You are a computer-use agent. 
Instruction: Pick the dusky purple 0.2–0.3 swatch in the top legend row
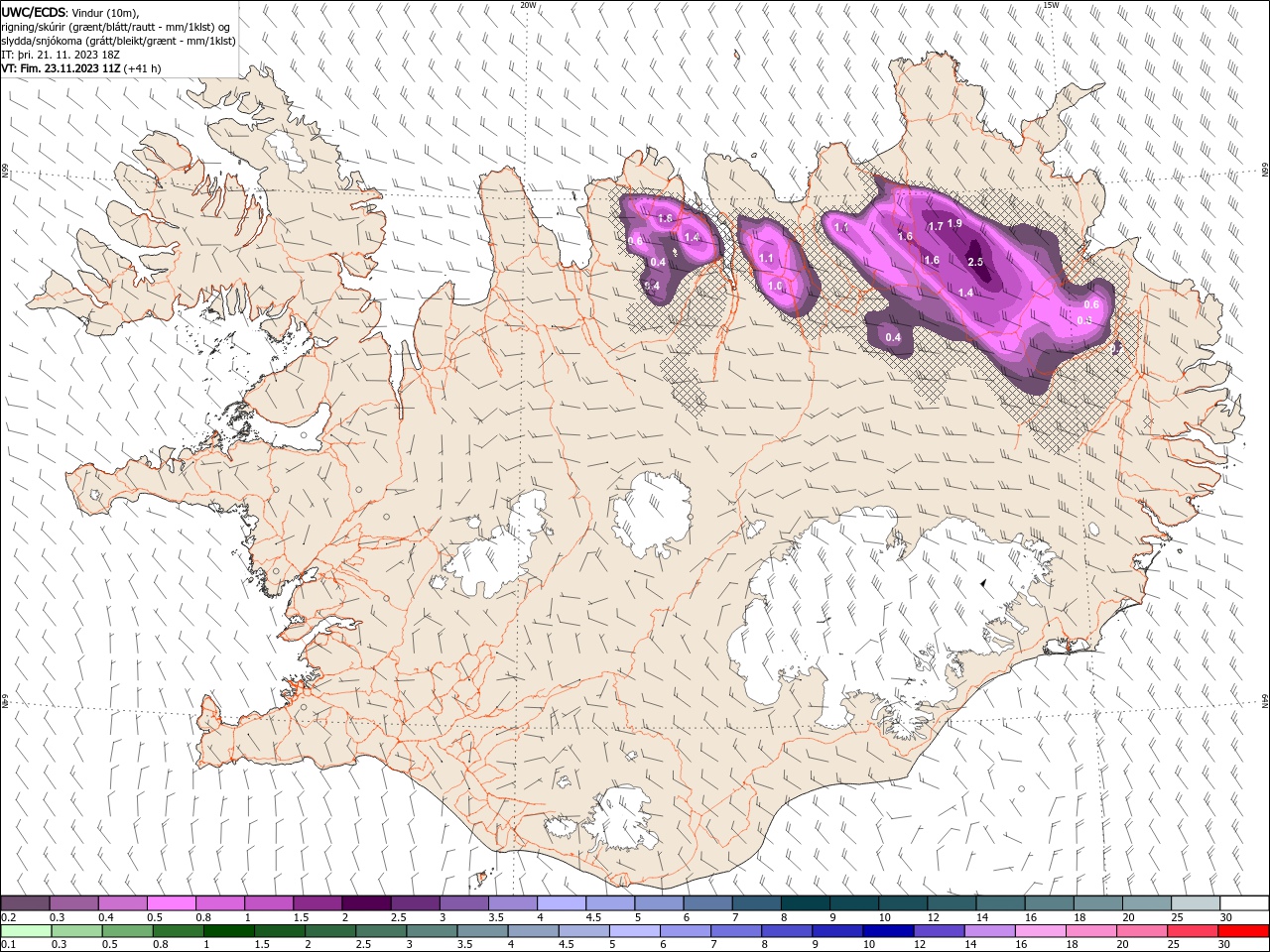pyautogui.click(x=25, y=903)
